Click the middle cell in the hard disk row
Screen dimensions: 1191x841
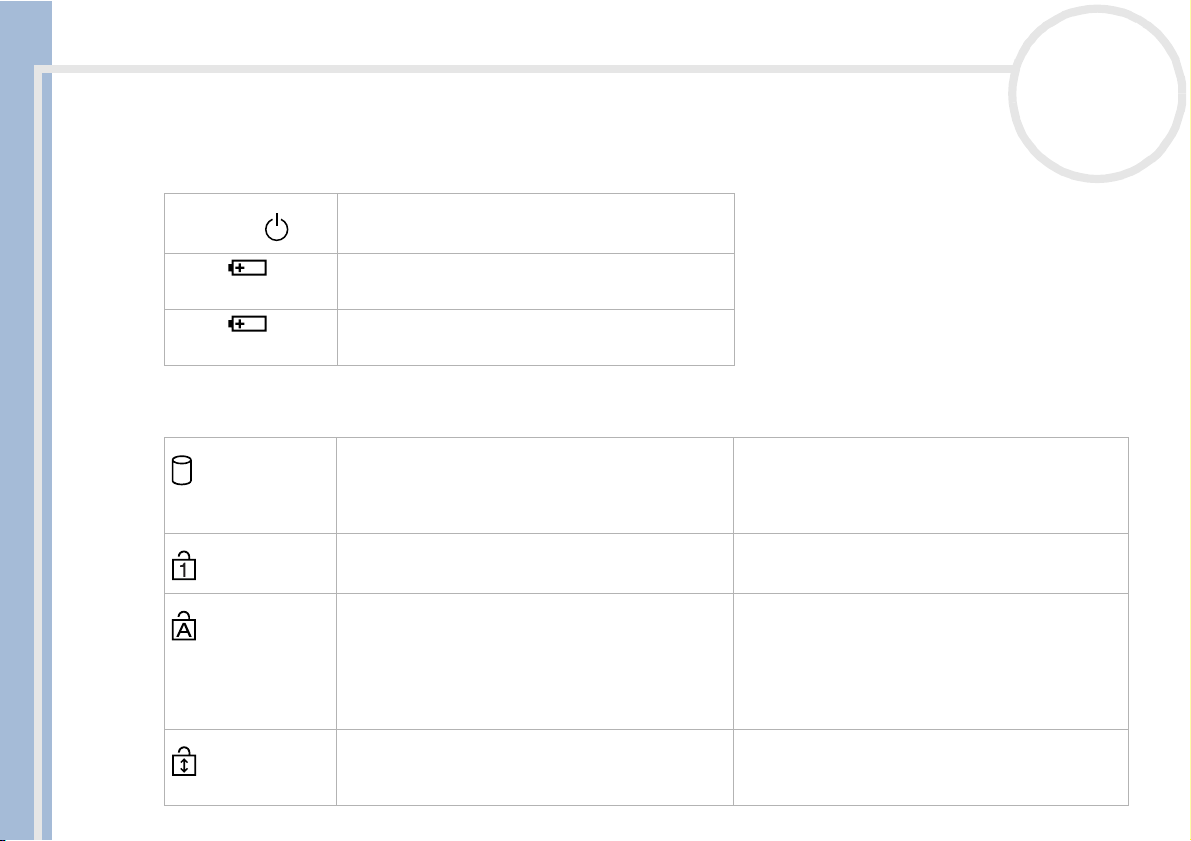535,485
